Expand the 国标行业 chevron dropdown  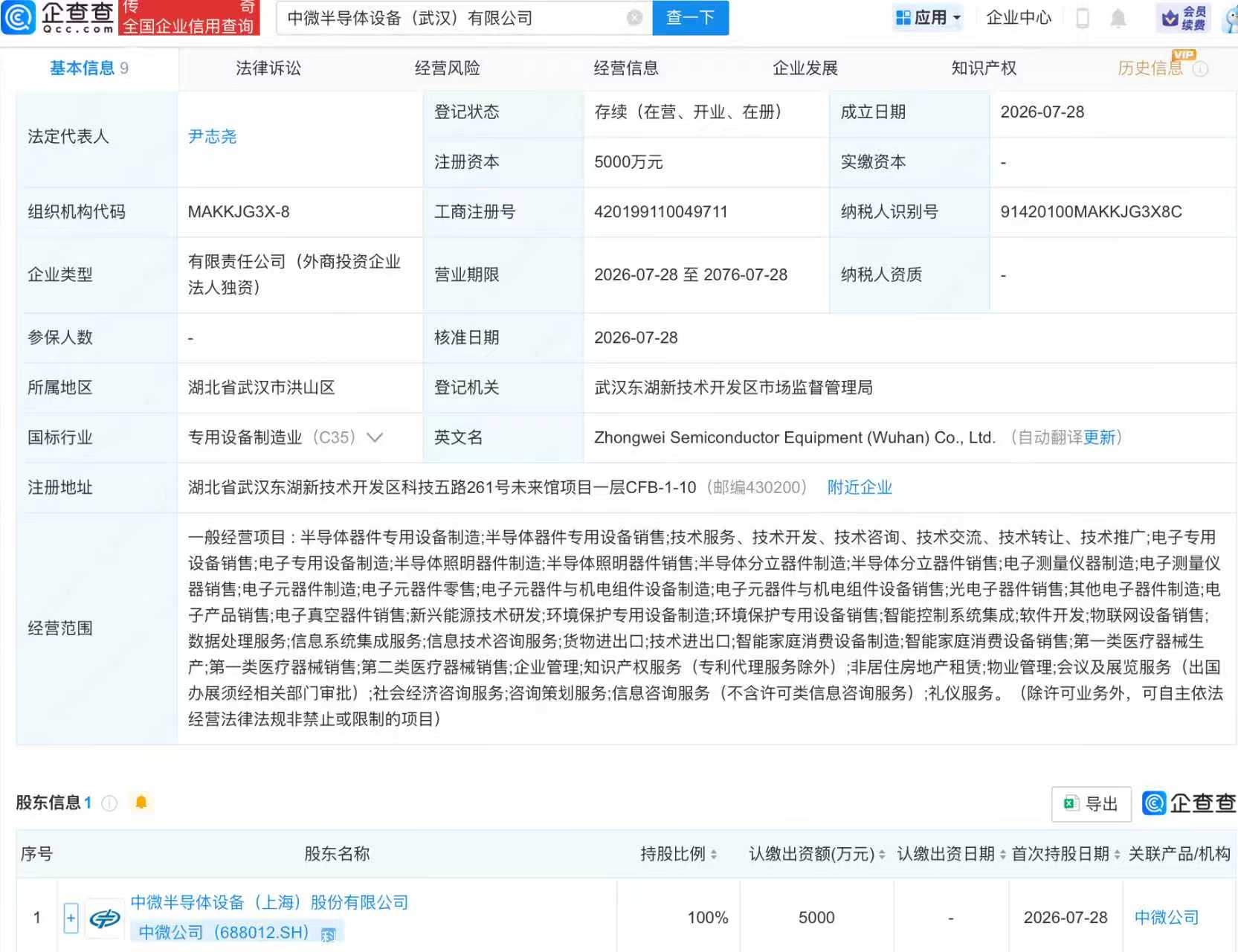(x=375, y=437)
